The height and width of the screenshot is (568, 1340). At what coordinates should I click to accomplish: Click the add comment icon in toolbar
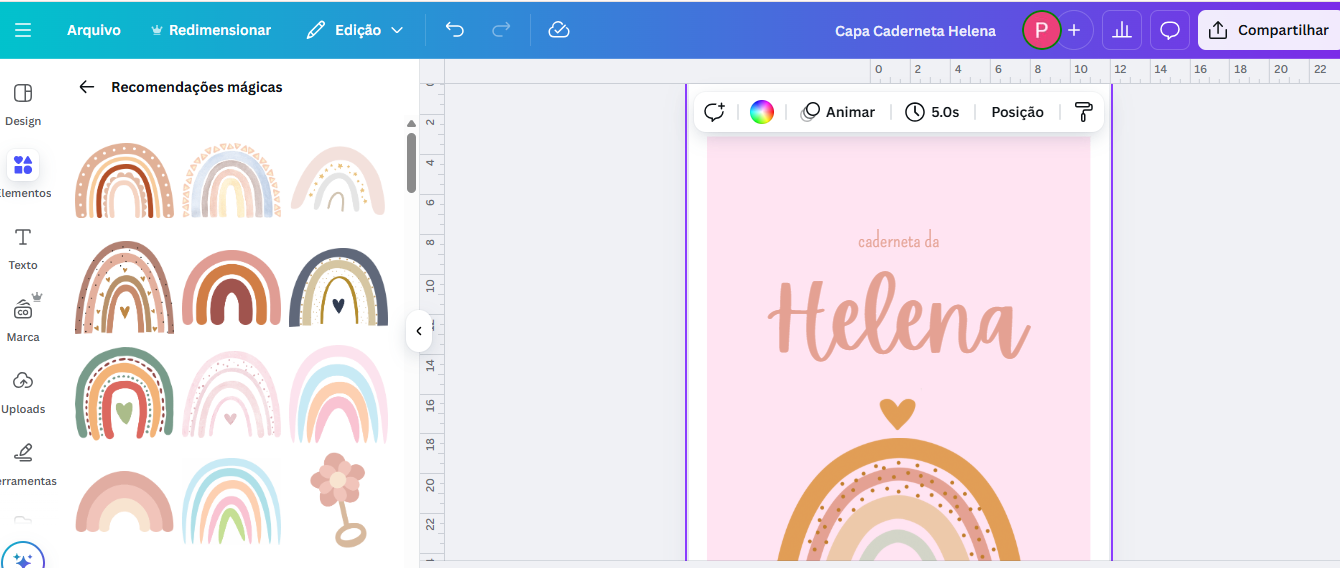pos(714,112)
